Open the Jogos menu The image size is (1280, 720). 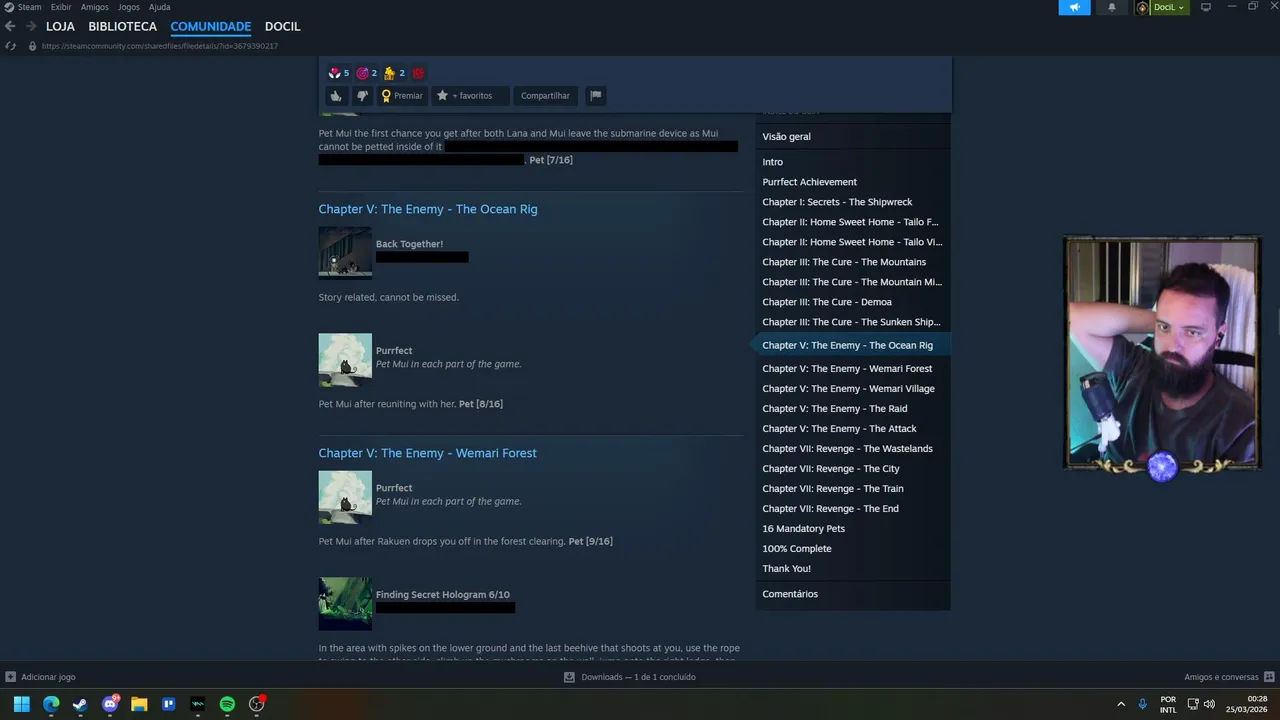coord(129,7)
